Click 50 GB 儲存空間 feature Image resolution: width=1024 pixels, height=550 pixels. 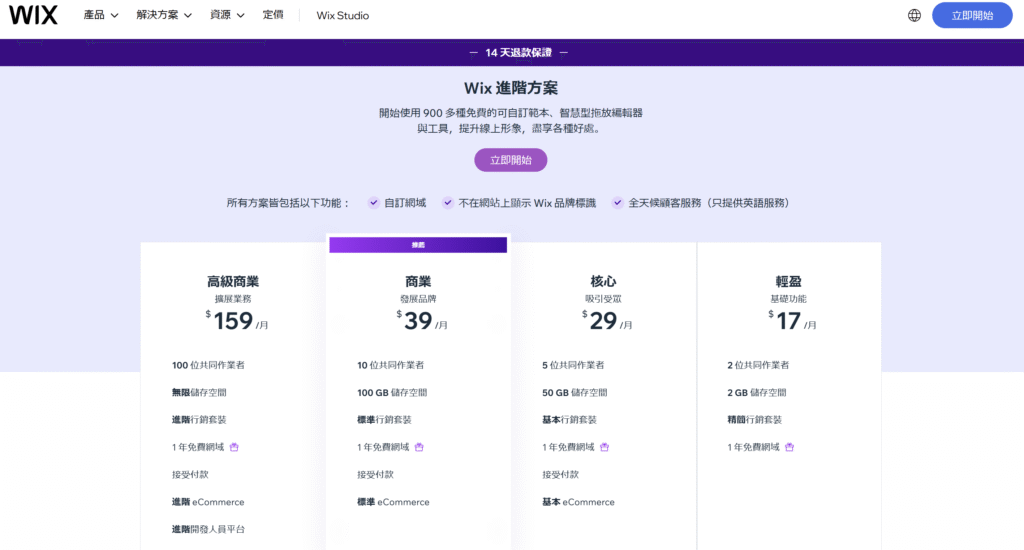tap(575, 393)
